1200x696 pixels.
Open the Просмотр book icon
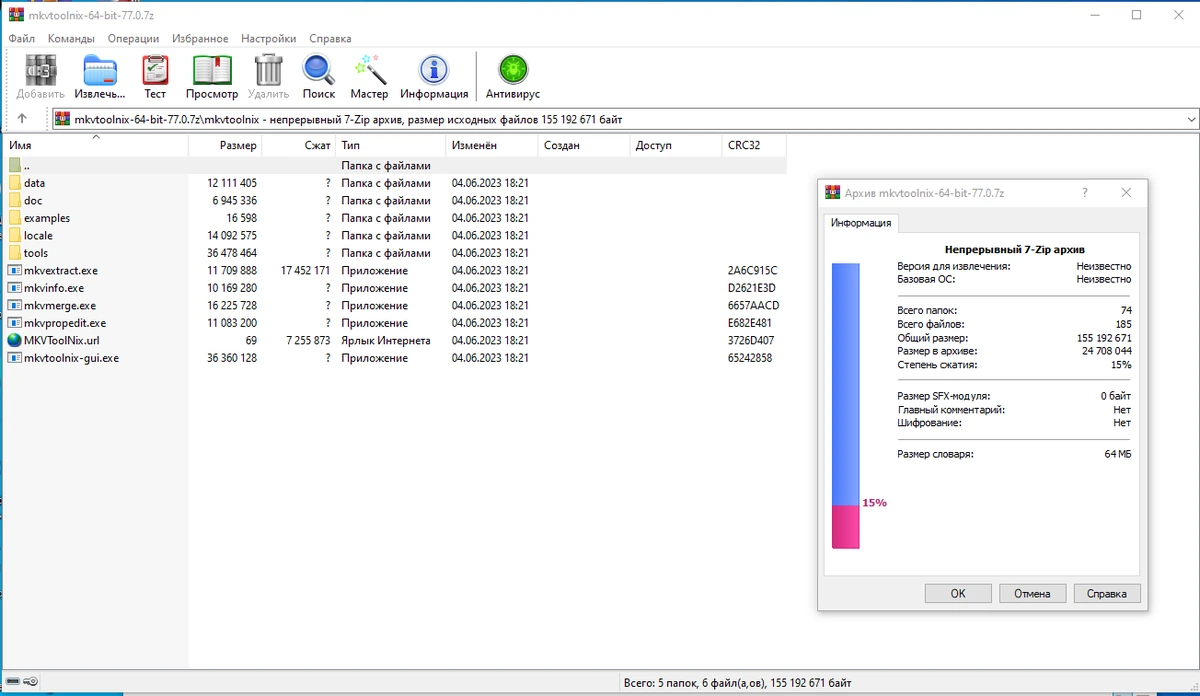pyautogui.click(x=212, y=70)
